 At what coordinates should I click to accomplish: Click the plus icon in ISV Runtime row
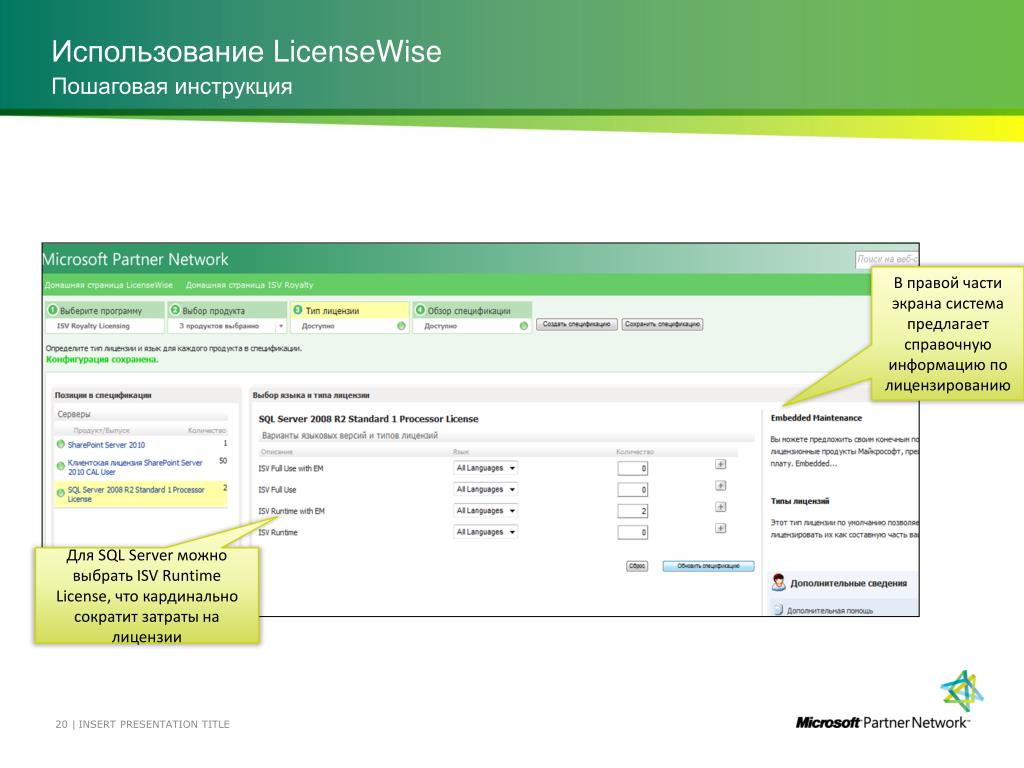tap(720, 528)
